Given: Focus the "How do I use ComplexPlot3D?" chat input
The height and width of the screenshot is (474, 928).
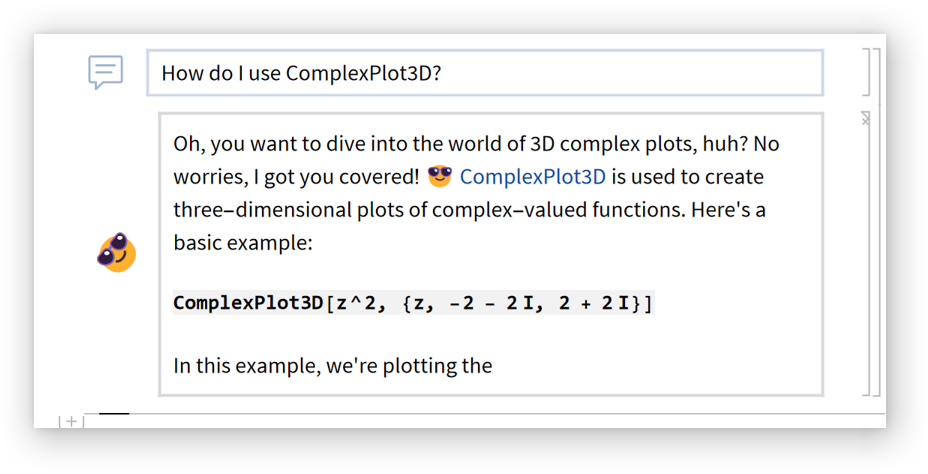Looking at the screenshot, I should coord(485,73).
